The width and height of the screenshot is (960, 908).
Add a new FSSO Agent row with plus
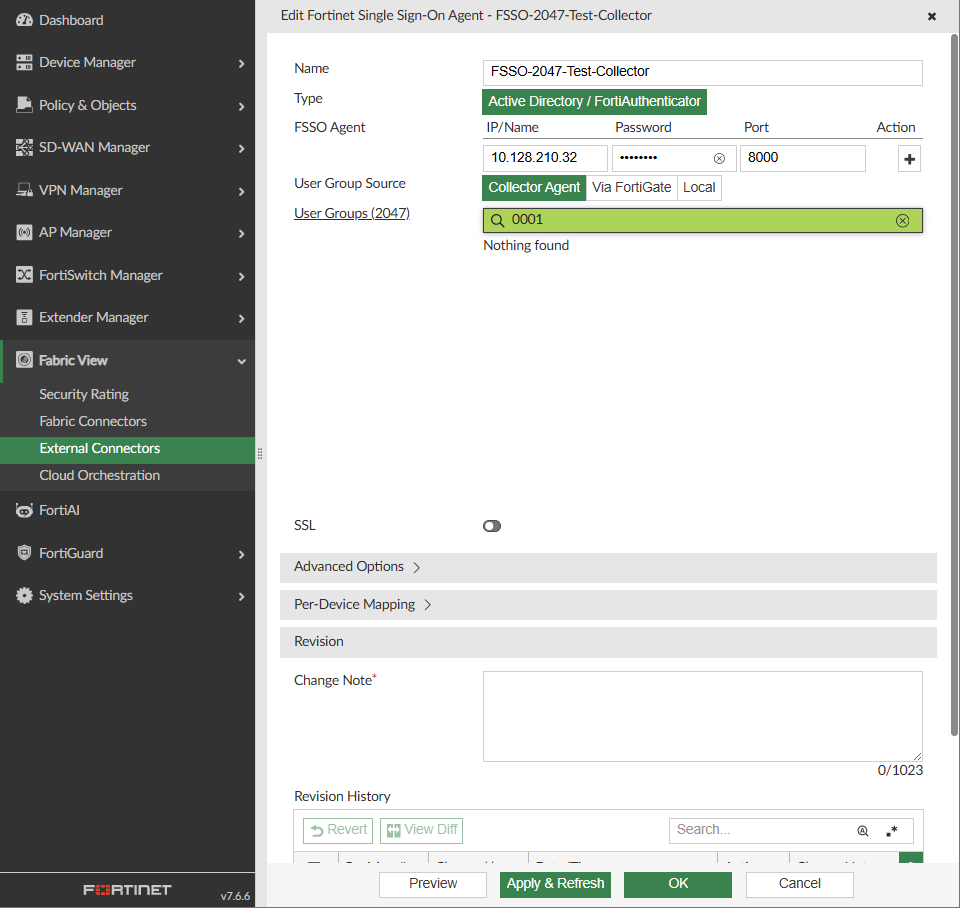click(x=909, y=159)
